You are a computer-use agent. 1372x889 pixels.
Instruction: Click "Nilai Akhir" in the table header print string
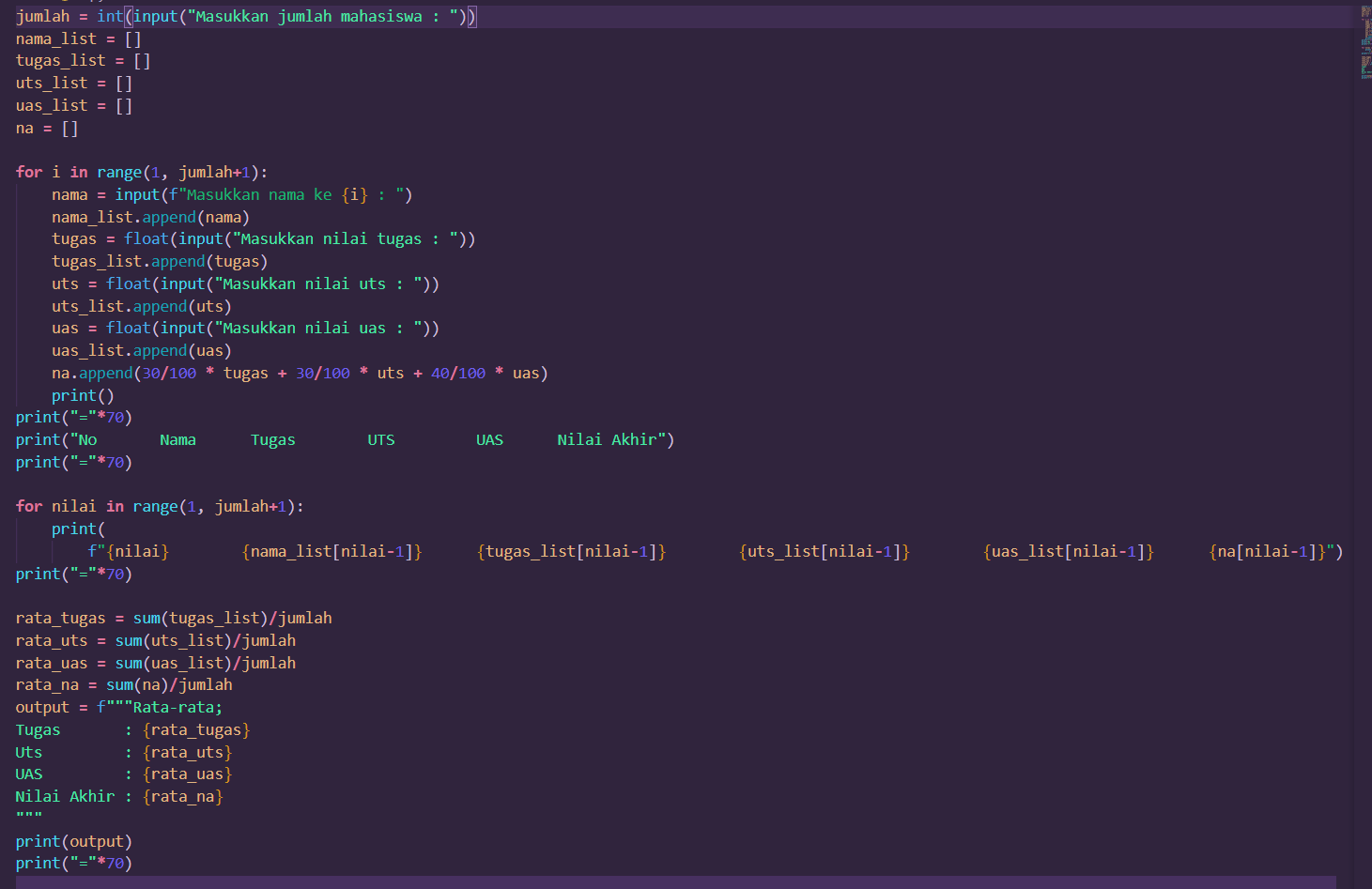(607, 440)
